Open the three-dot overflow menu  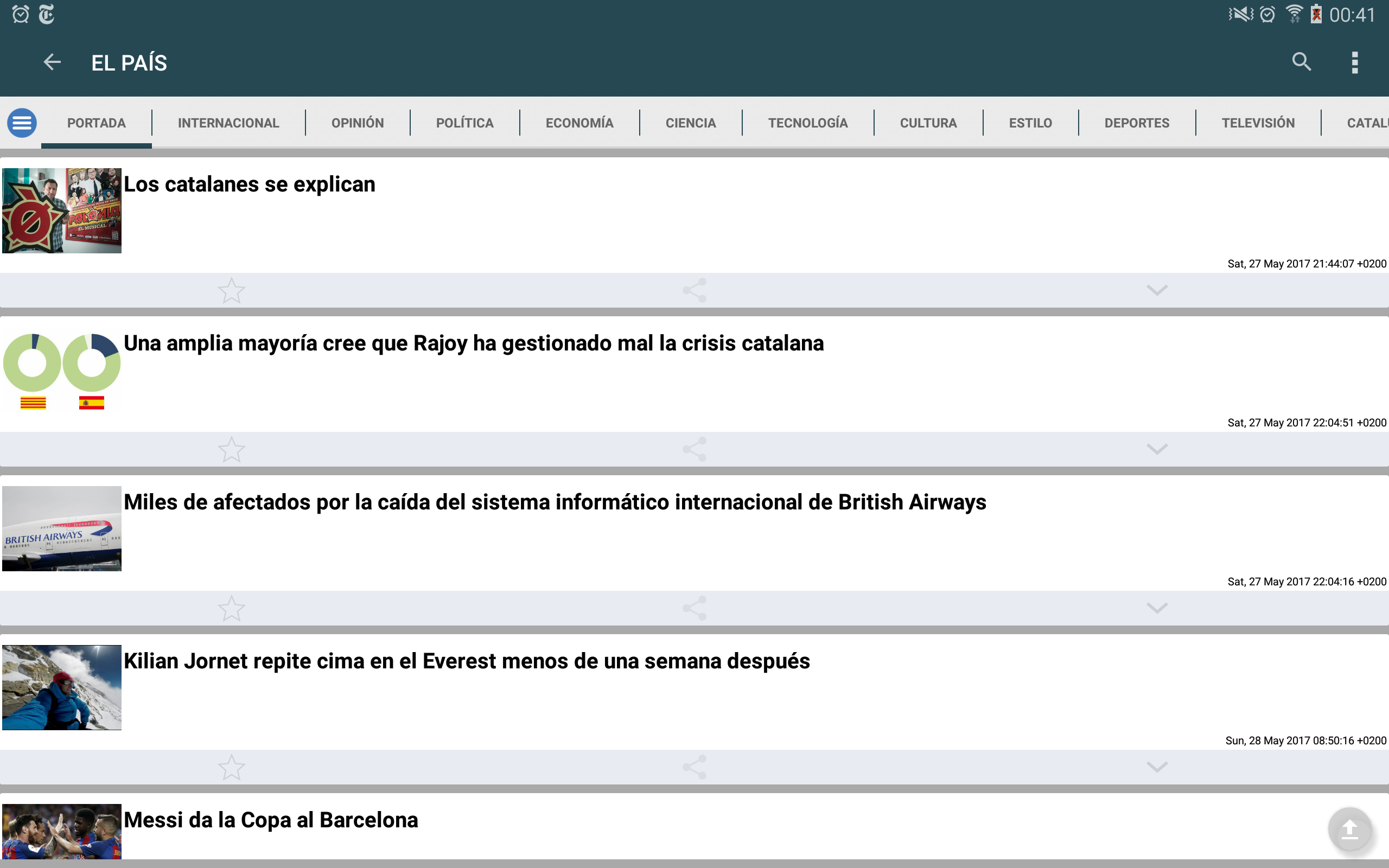tap(1355, 62)
